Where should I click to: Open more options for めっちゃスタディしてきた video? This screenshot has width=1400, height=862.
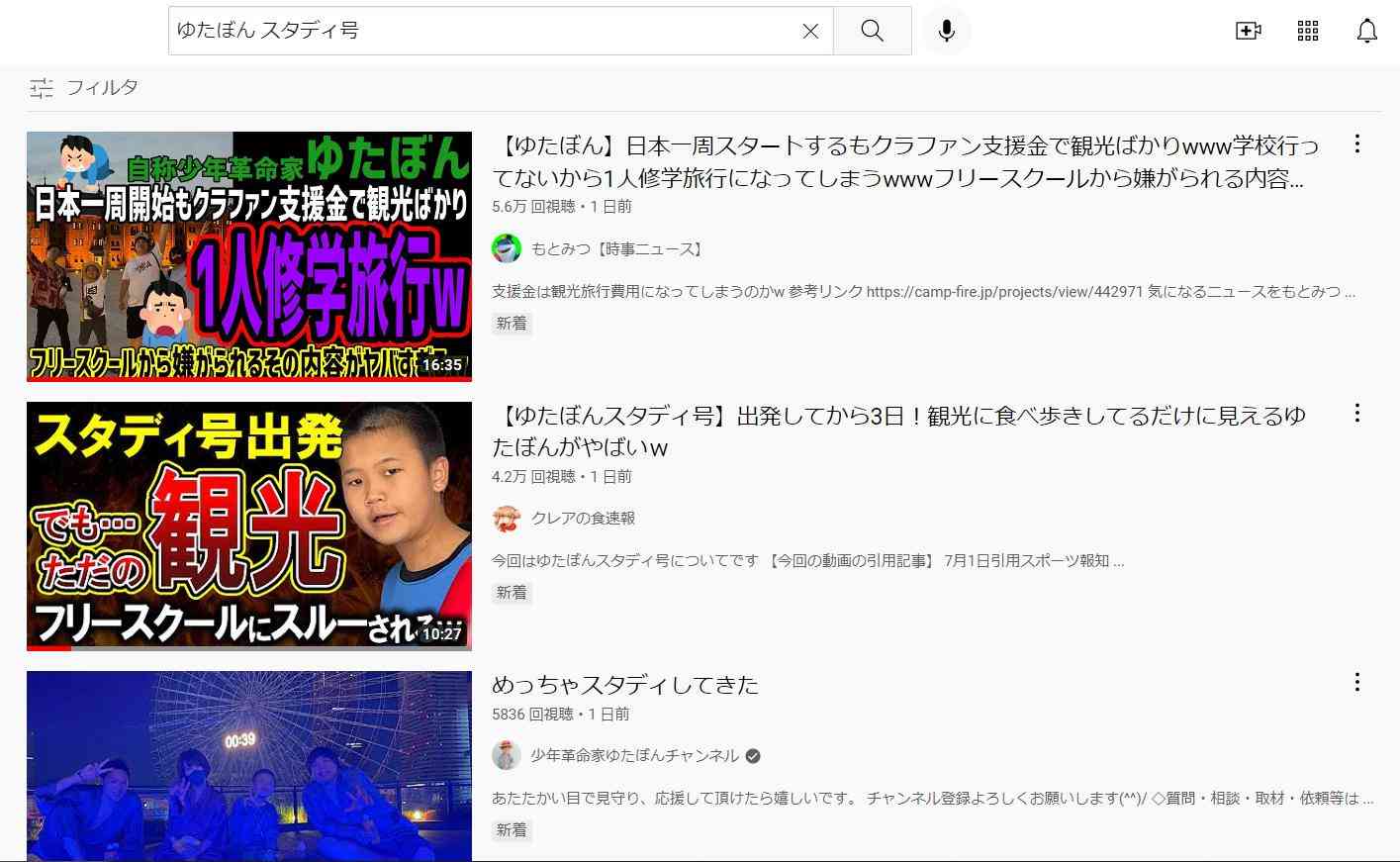point(1357,682)
